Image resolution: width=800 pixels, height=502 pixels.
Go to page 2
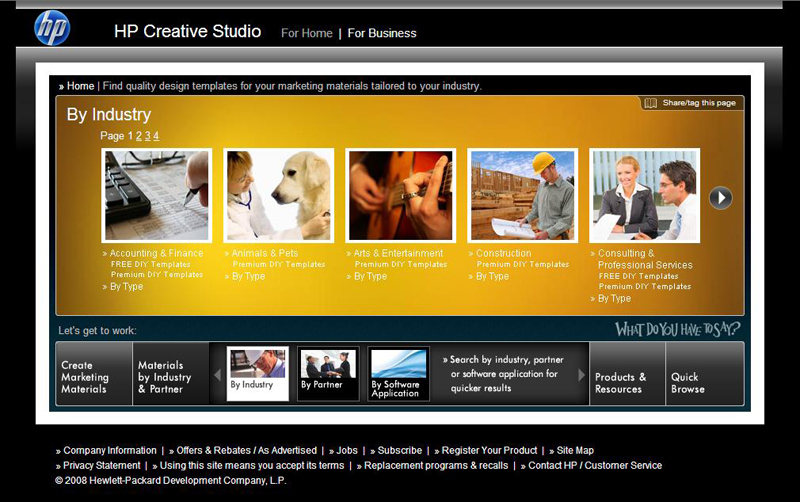(x=139, y=136)
